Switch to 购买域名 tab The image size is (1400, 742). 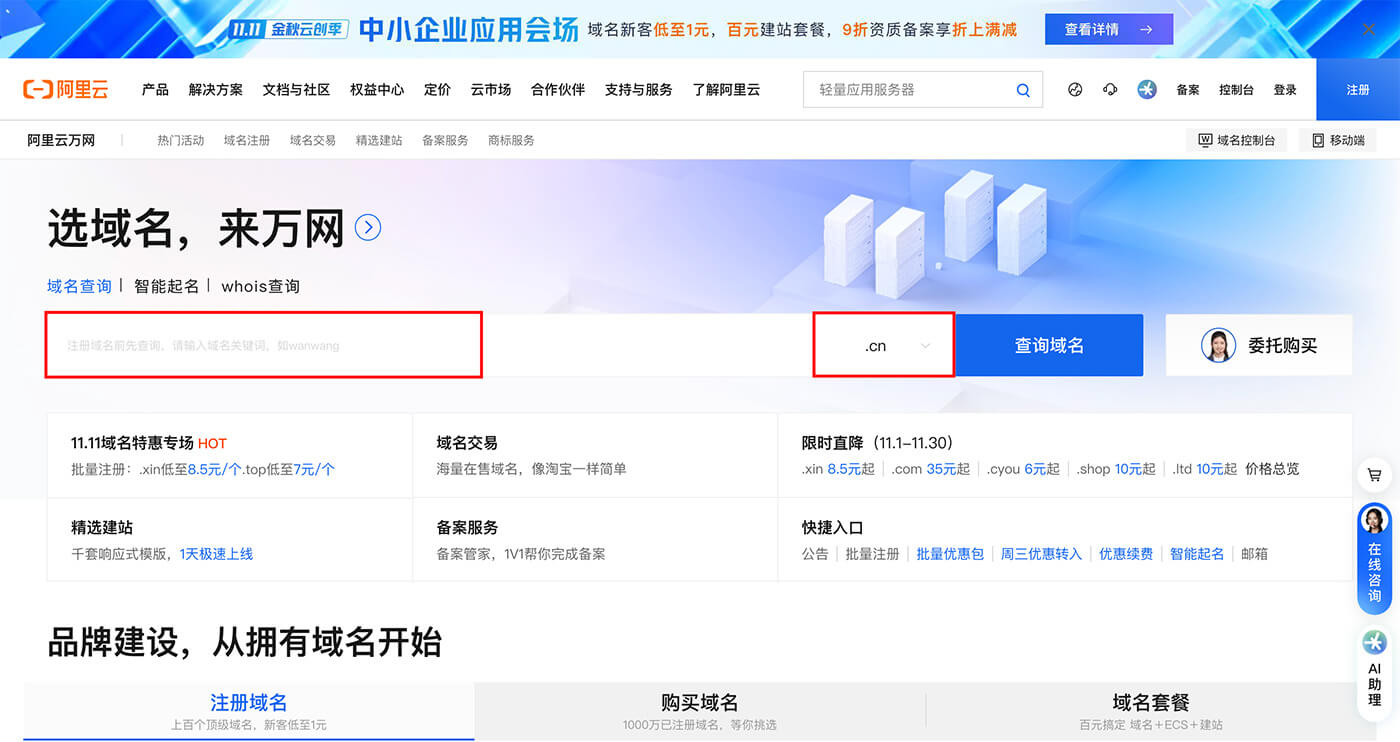(699, 711)
